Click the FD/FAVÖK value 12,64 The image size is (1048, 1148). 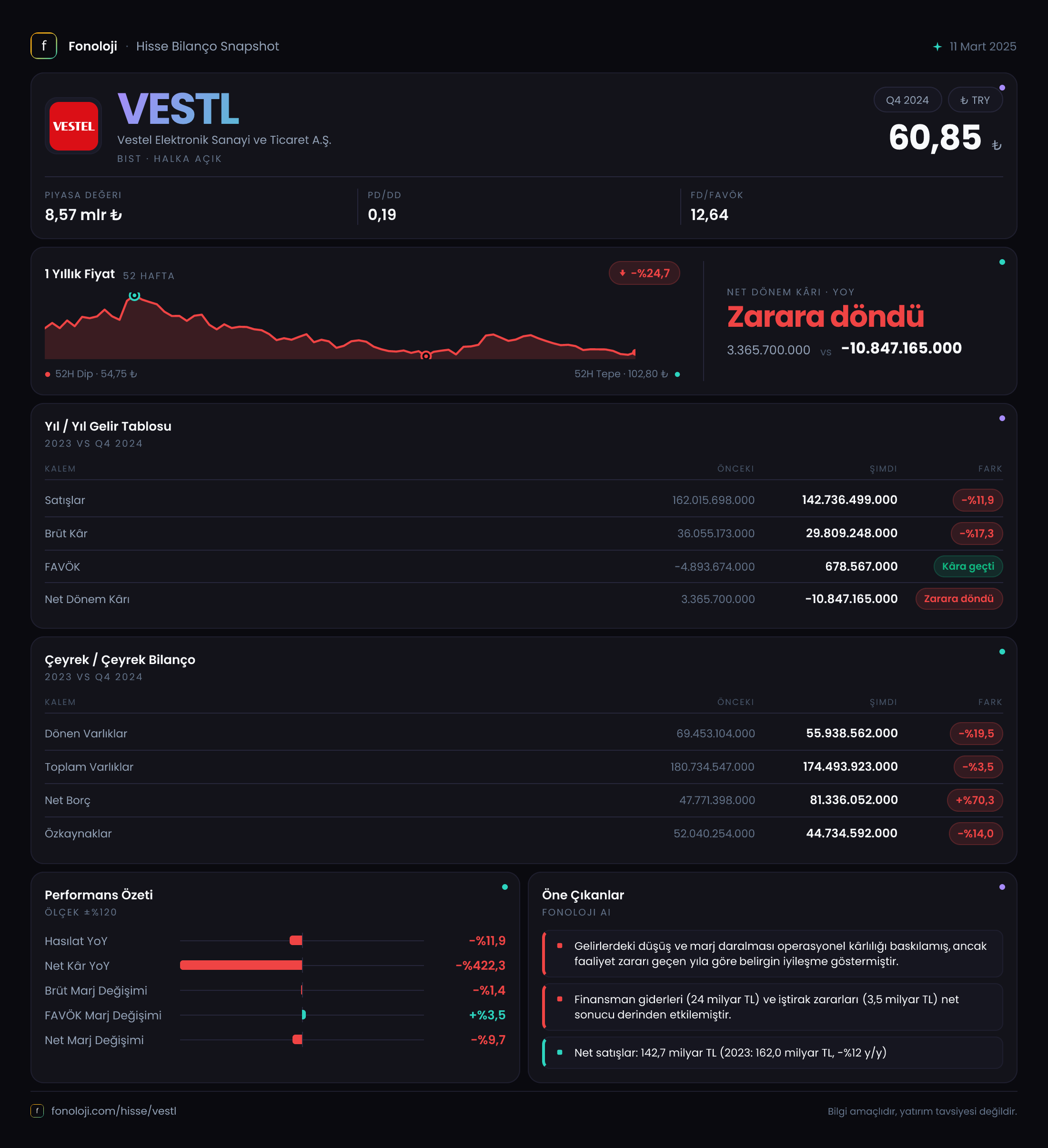tap(709, 215)
